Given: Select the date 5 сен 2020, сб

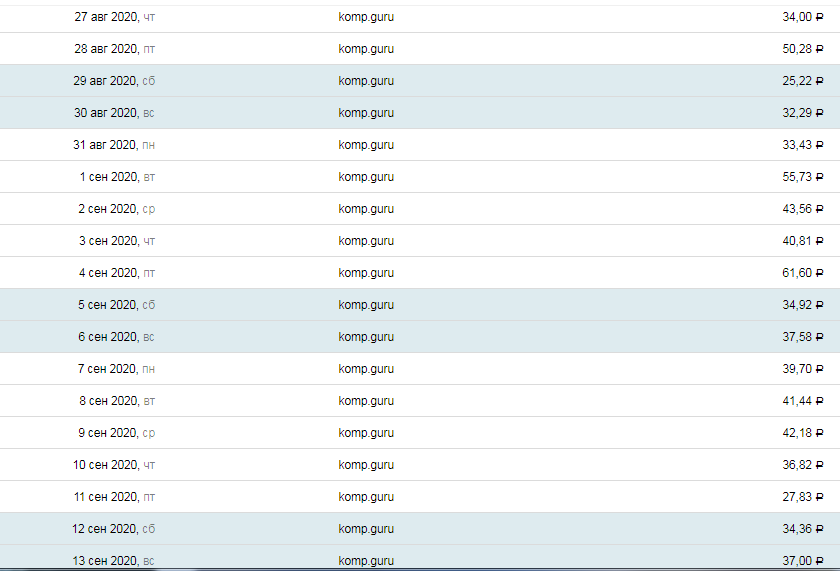Looking at the screenshot, I should coord(117,305).
